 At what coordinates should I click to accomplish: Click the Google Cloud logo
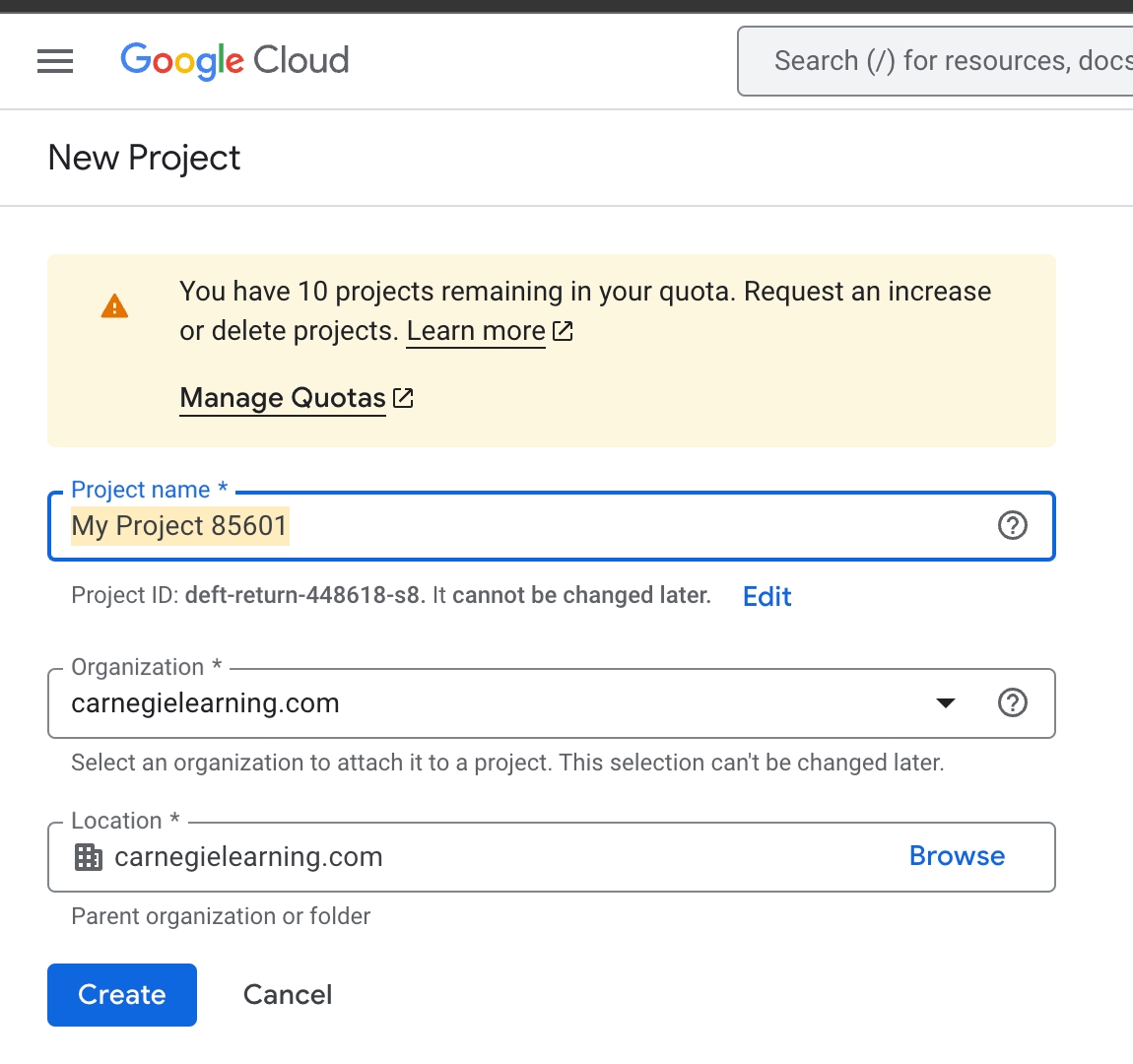(x=234, y=61)
